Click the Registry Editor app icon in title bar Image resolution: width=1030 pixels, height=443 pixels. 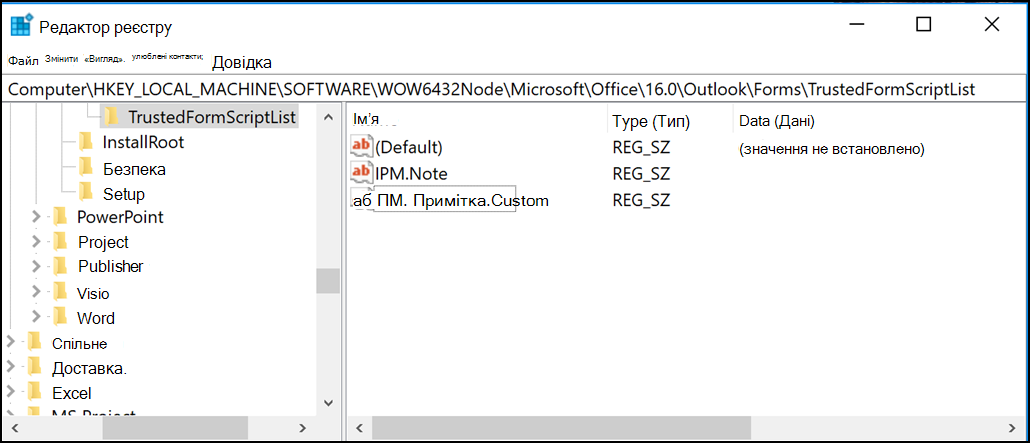(x=22, y=24)
